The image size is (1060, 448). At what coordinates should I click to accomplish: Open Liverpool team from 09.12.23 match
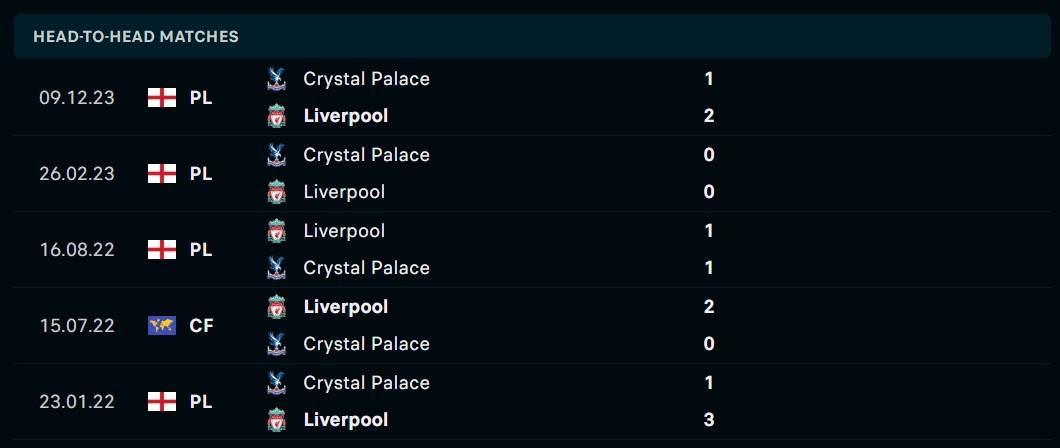click(345, 116)
